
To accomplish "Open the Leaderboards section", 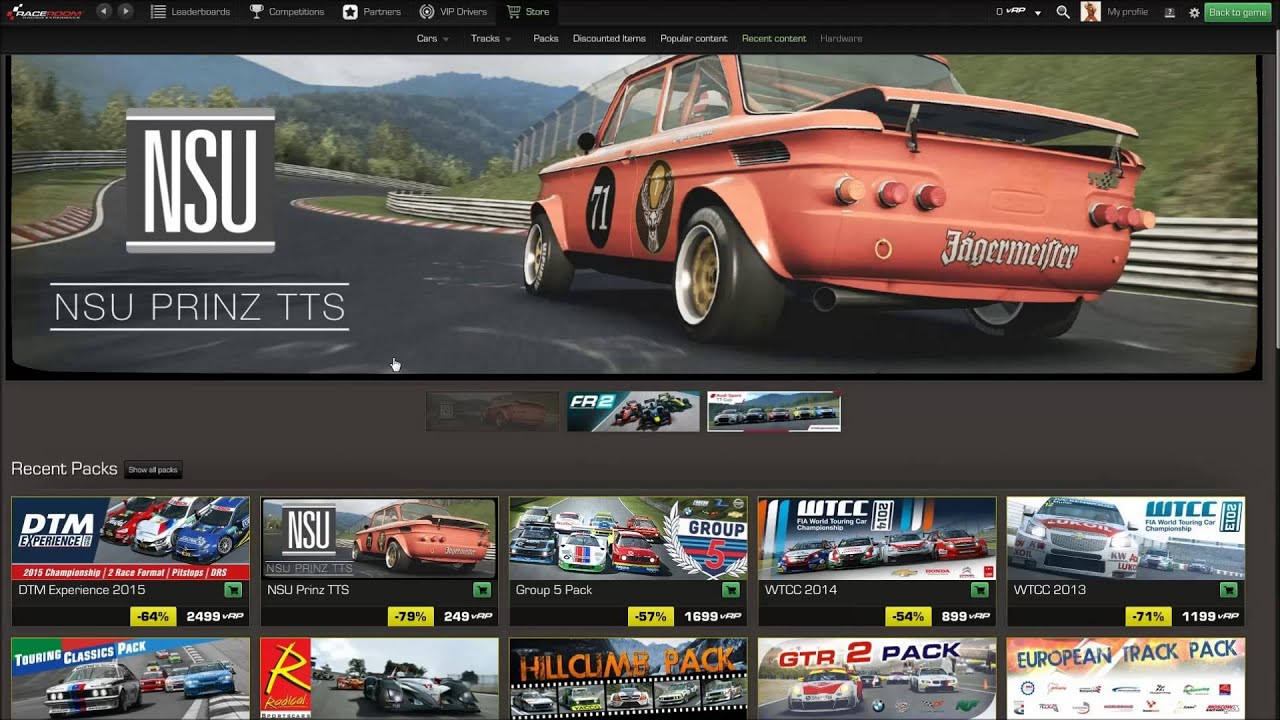I will pos(190,12).
